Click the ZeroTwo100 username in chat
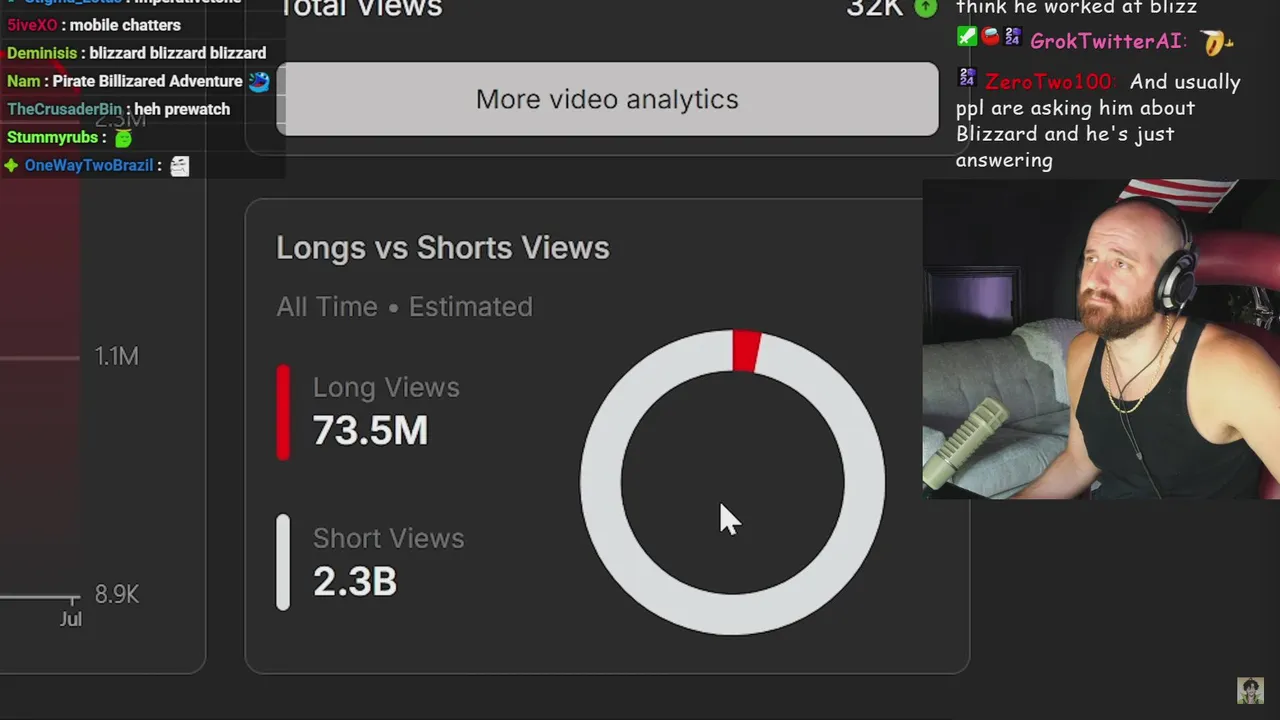The height and width of the screenshot is (720, 1280). pos(1047,82)
